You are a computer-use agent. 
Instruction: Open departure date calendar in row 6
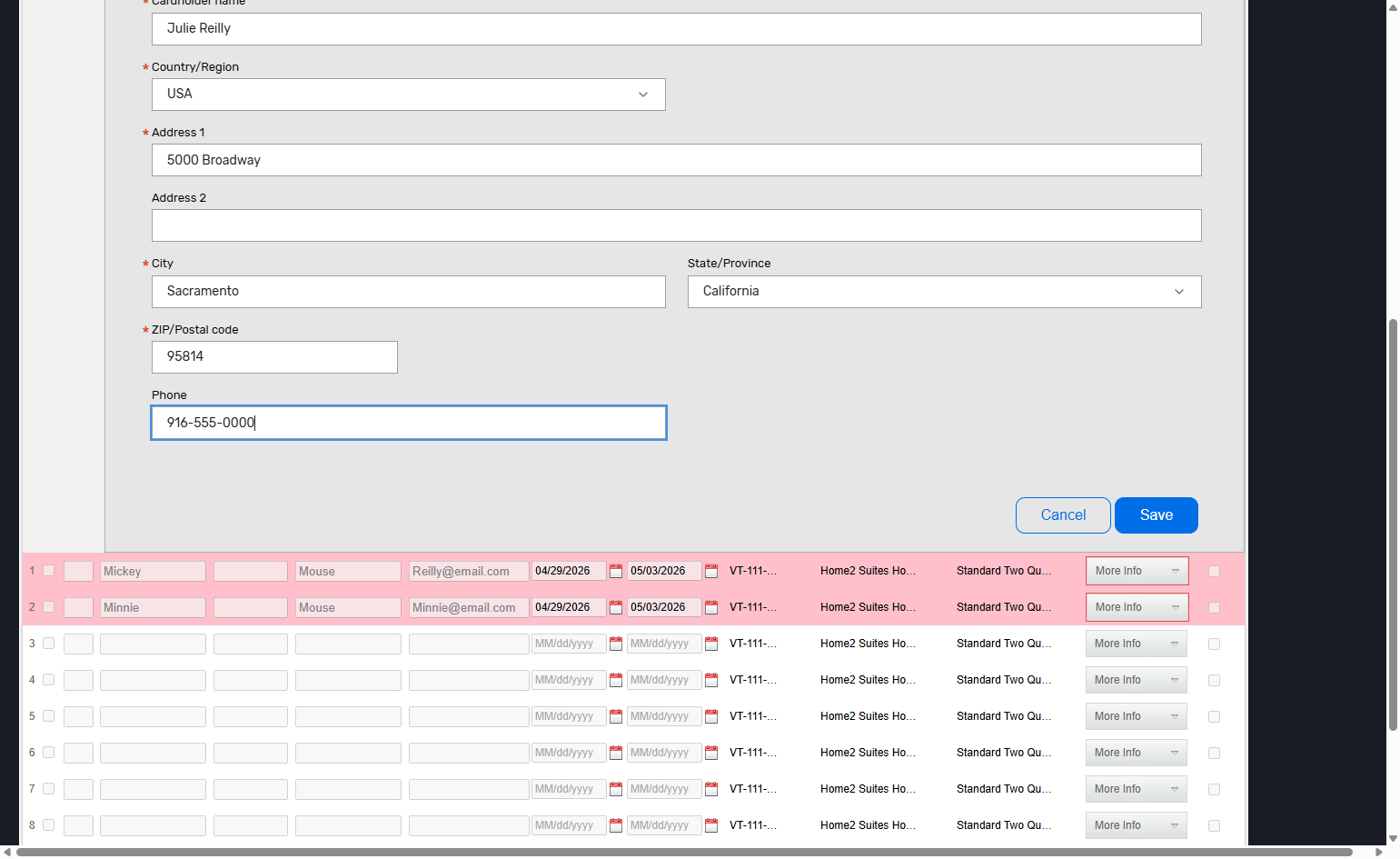click(x=711, y=753)
